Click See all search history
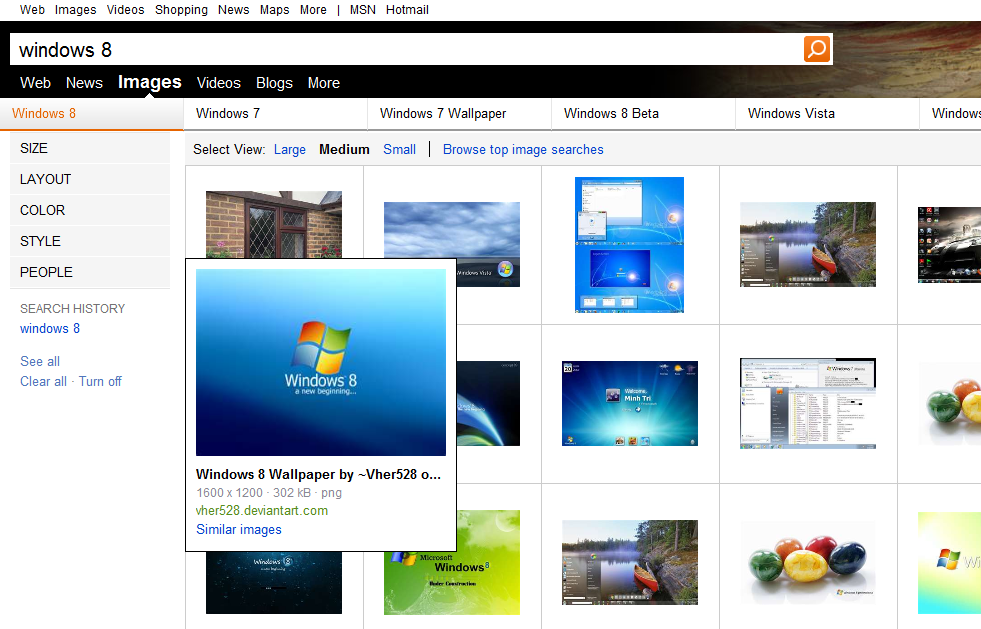 pyautogui.click(x=40, y=361)
